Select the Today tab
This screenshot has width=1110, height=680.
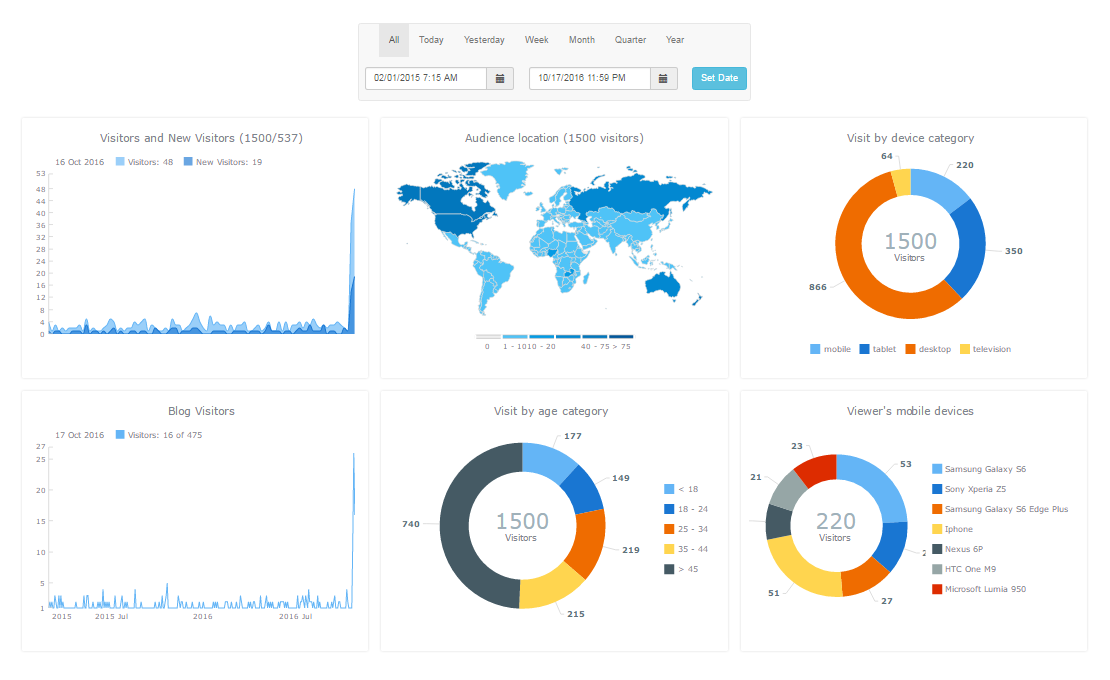pos(431,40)
